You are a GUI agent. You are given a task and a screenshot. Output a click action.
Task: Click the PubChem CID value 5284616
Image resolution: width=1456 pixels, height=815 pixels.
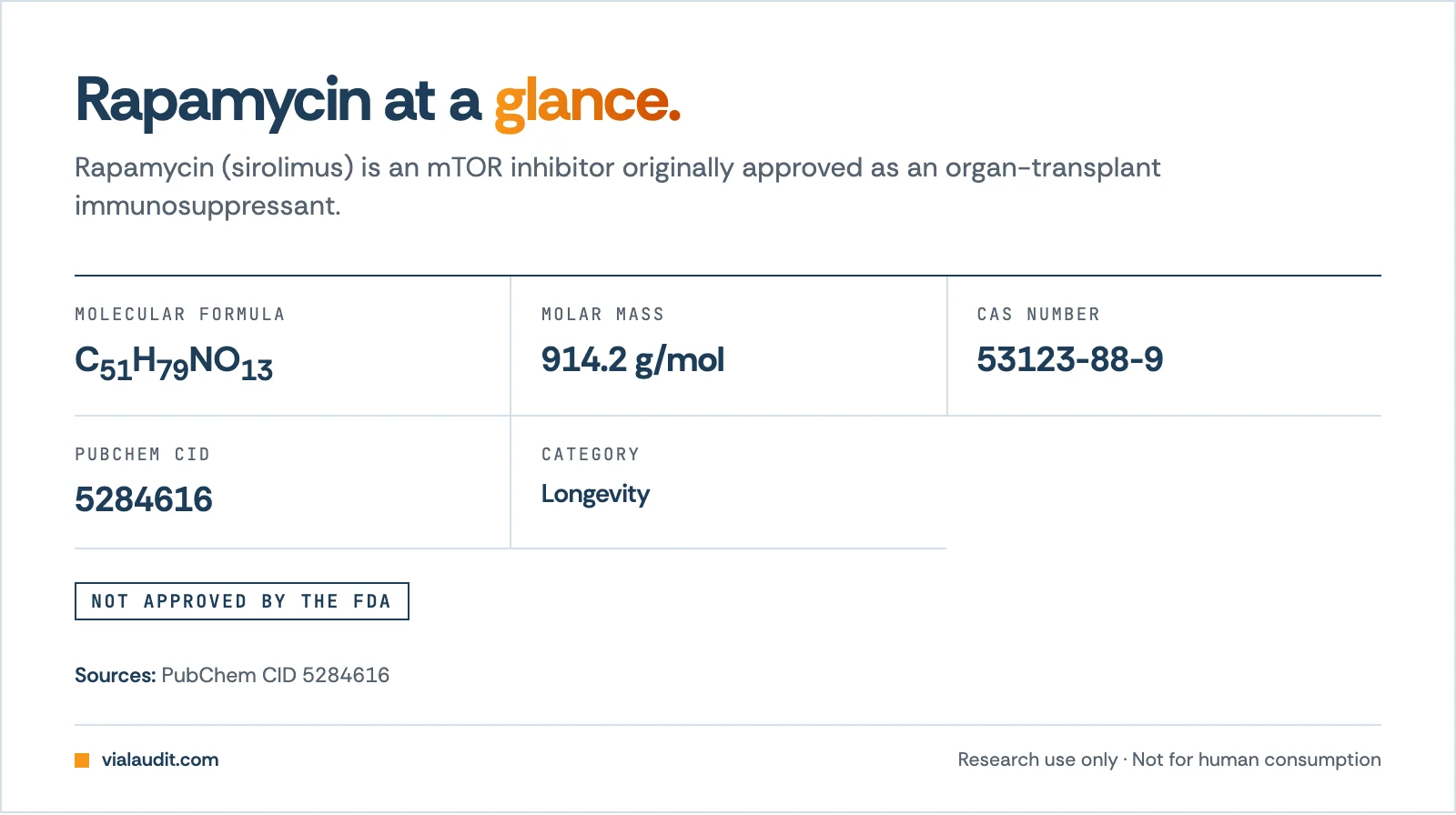tap(144, 499)
